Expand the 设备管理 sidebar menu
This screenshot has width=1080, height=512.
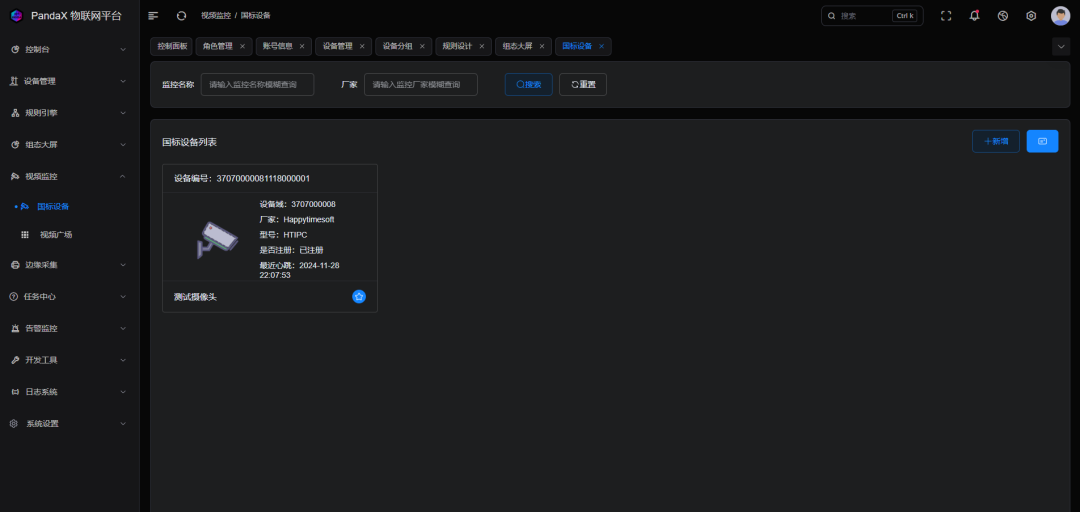pyautogui.click(x=68, y=81)
